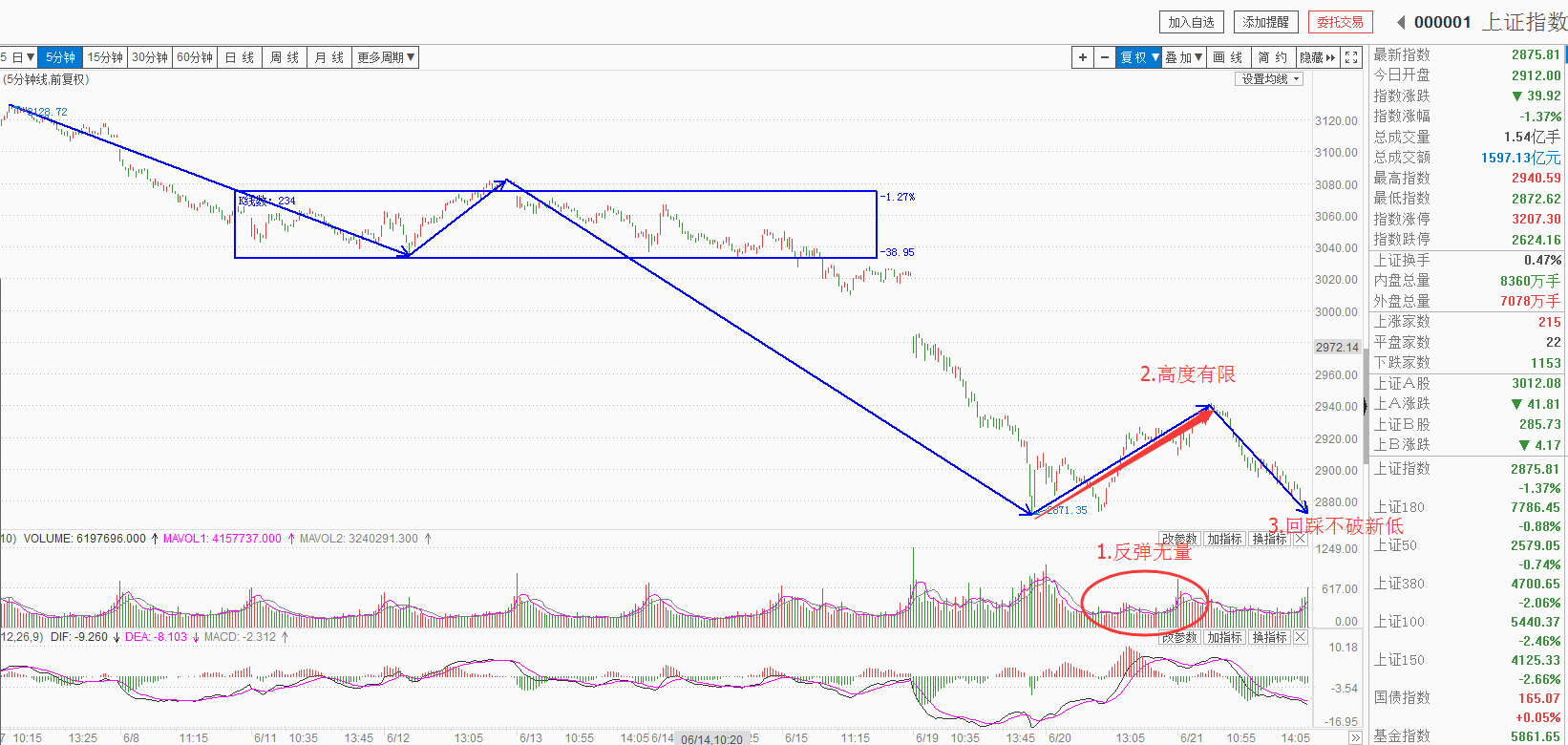Click the 外盘总量 7078万手 row
Image resolution: width=1568 pixels, height=745 pixels.
click(x=1467, y=301)
